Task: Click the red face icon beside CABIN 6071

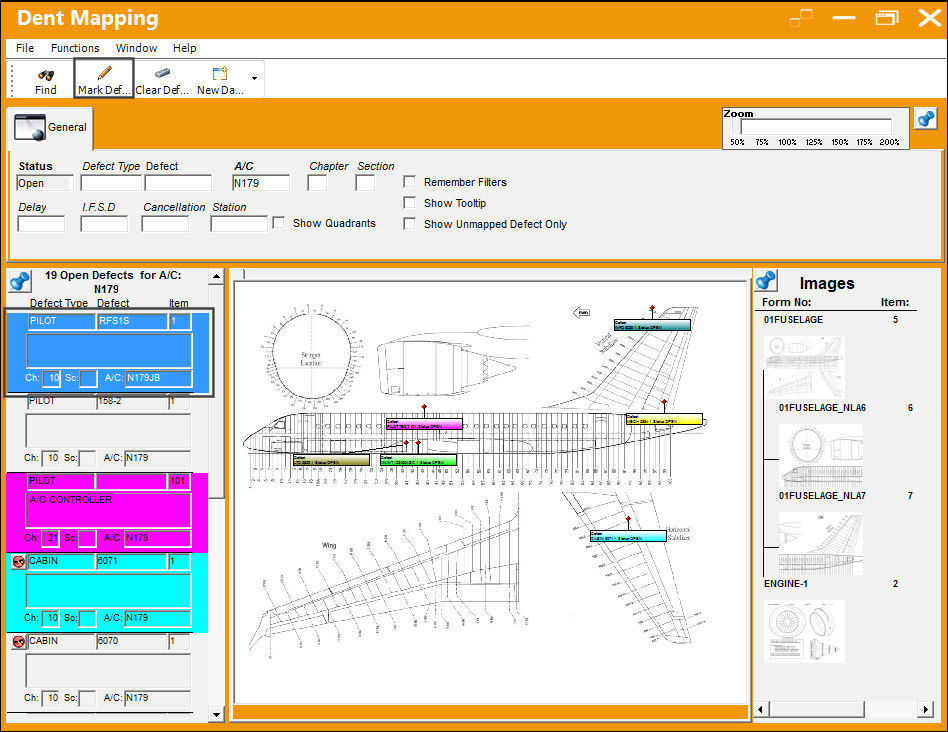Action: (18, 562)
